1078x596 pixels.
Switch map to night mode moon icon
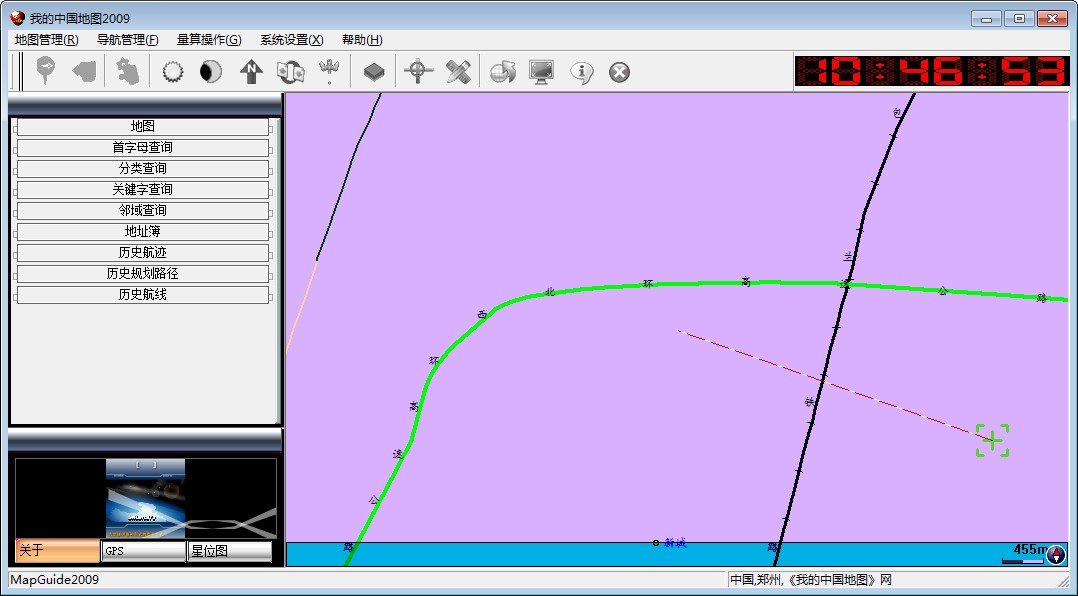[x=211, y=72]
